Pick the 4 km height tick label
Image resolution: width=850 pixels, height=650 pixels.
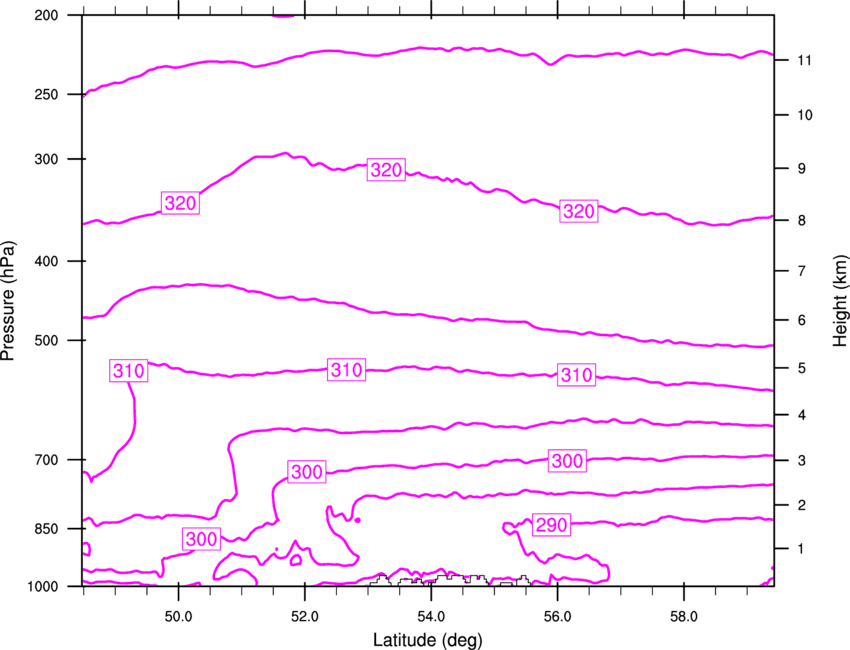click(802, 415)
